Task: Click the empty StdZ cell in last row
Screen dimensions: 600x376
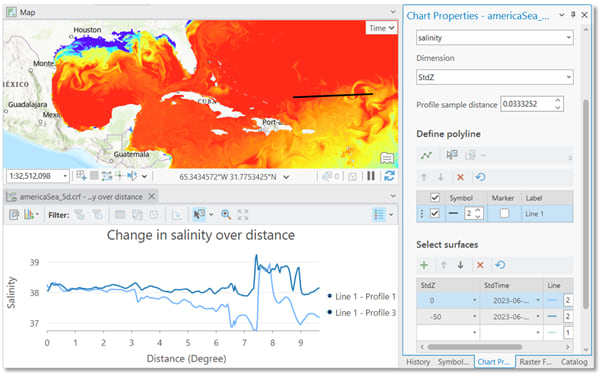Action: [448, 332]
